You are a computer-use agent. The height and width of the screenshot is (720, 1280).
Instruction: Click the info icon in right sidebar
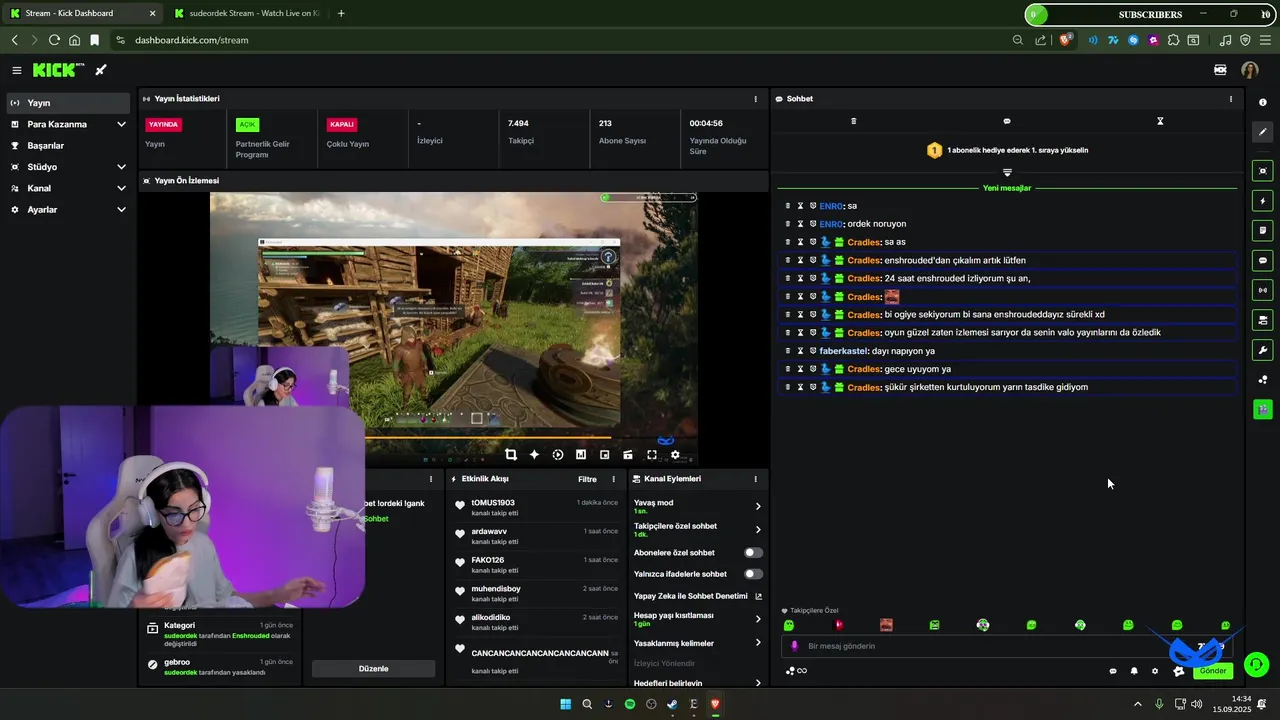click(x=1263, y=102)
